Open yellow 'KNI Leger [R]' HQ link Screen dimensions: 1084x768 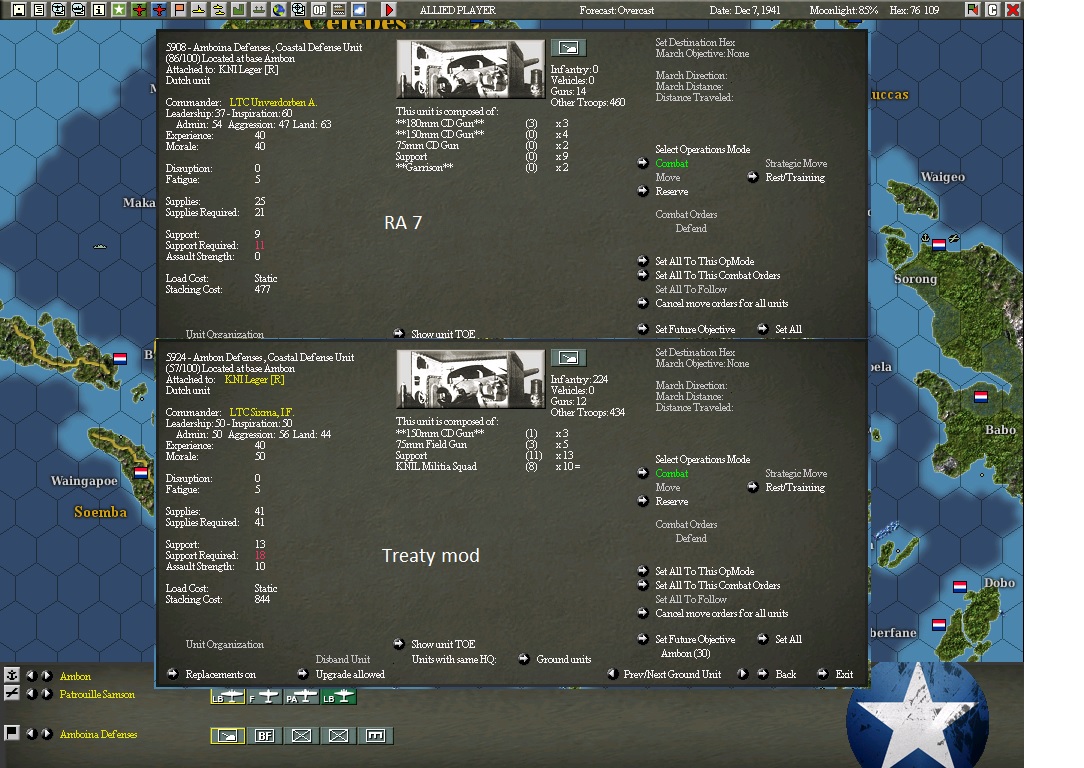[254, 380]
